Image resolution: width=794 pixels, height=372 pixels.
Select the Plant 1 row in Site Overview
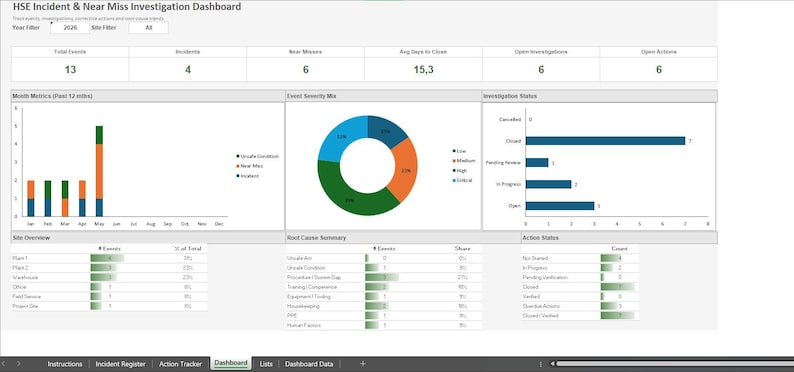pyautogui.click(x=109, y=258)
